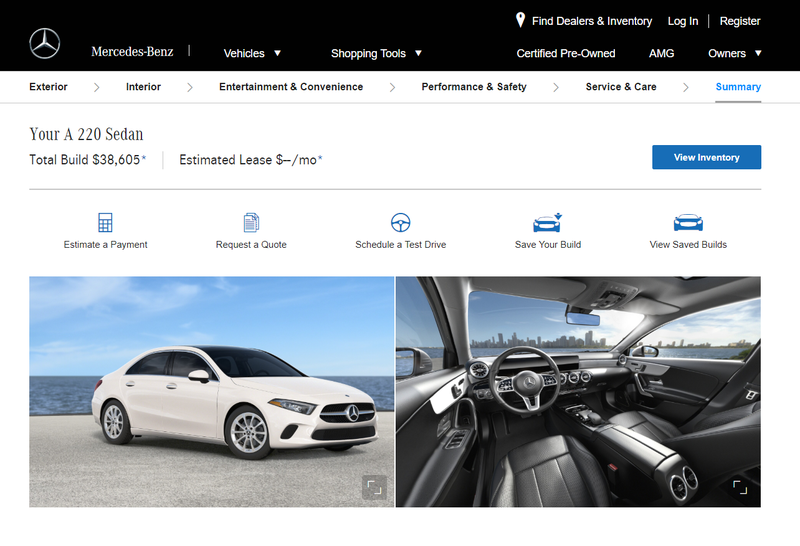800x546 pixels.
Task: Click the white sedan exterior photo
Action: [211, 391]
